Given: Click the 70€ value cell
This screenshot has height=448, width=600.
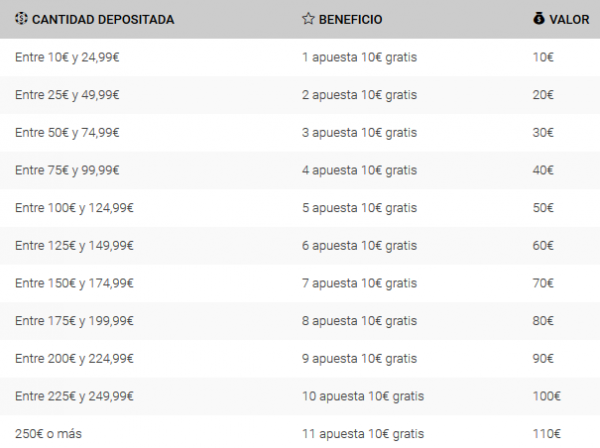Looking at the screenshot, I should 543,283.
